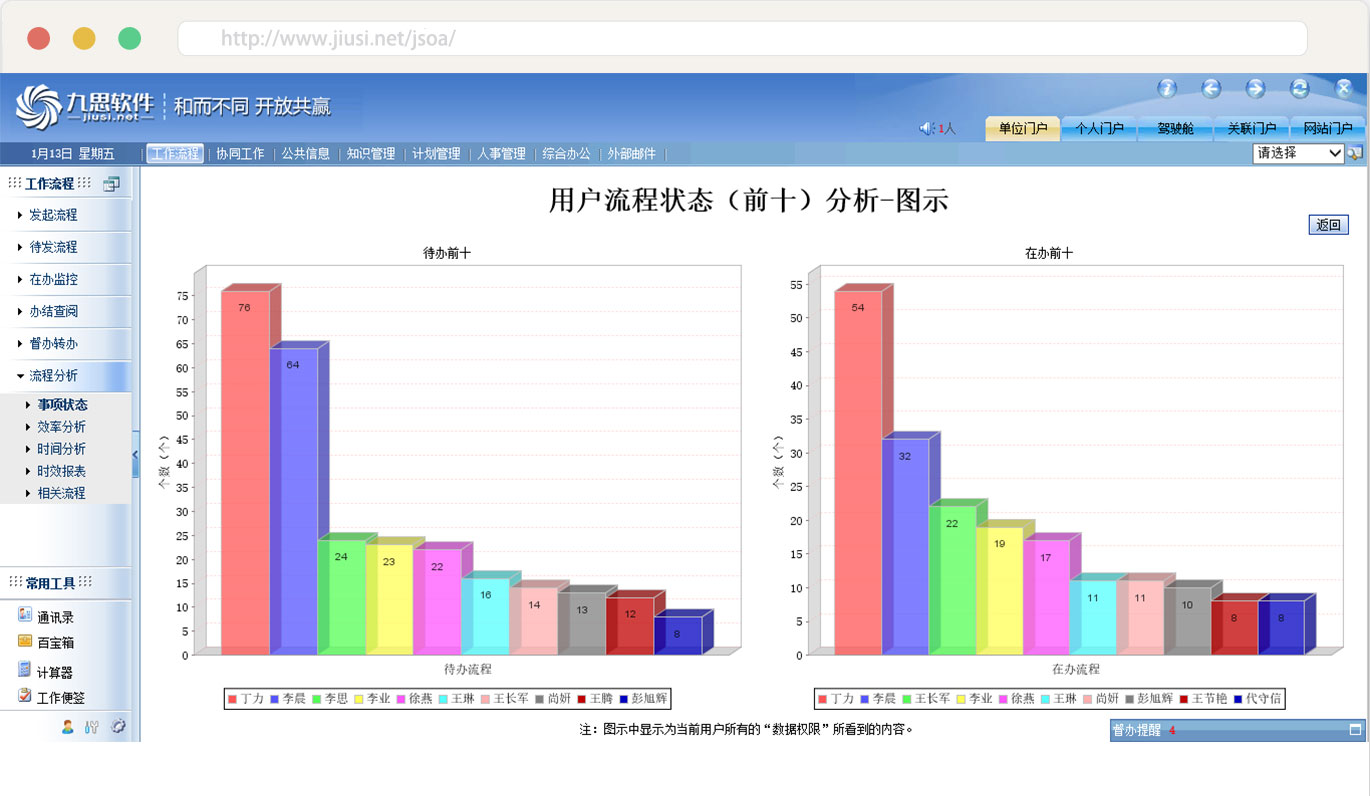This screenshot has width=1370, height=796.
Task: Click the window icon beside 工作流程 heading
Action: 111,184
